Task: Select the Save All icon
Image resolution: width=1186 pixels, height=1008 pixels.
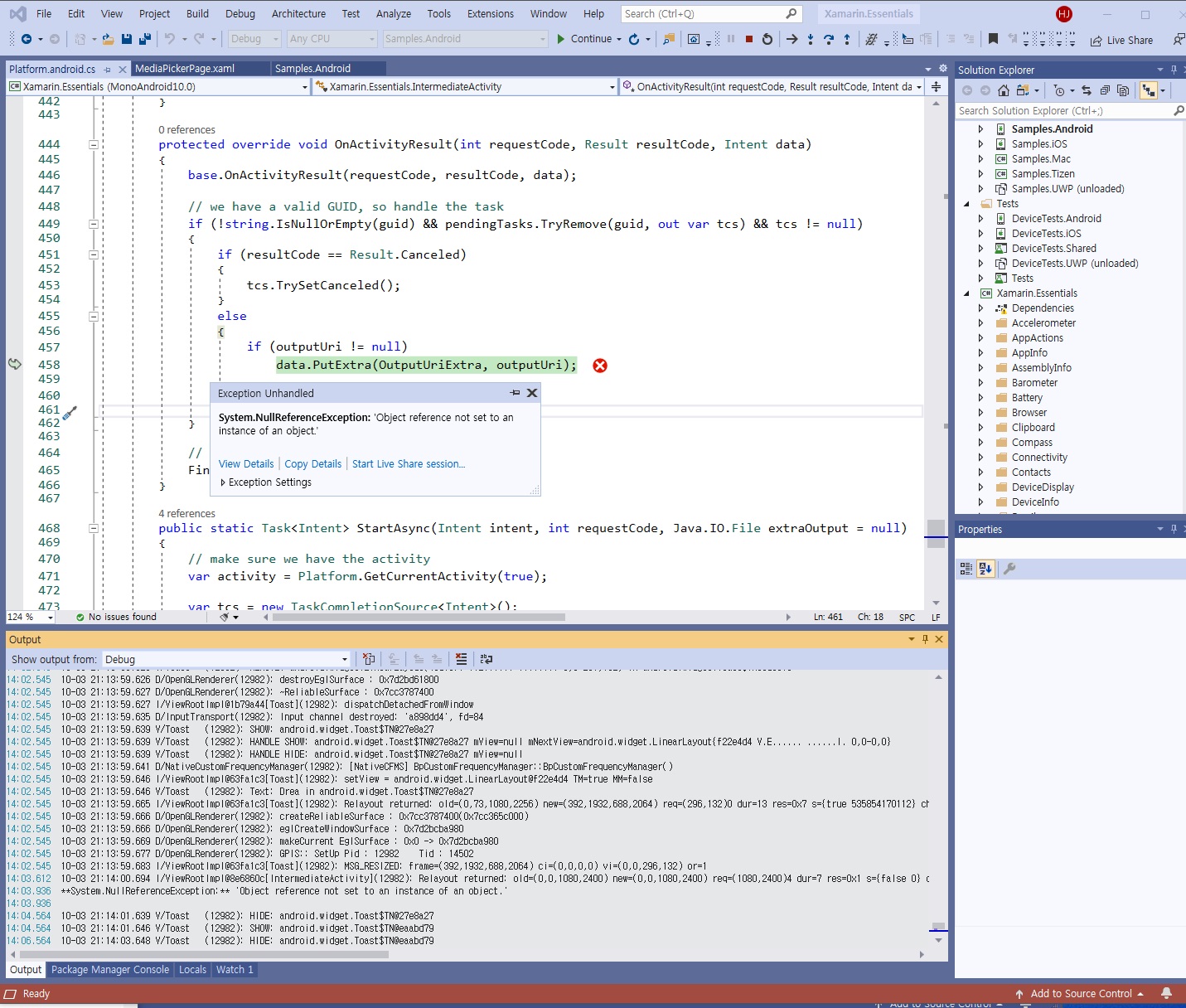Action: coord(146,39)
